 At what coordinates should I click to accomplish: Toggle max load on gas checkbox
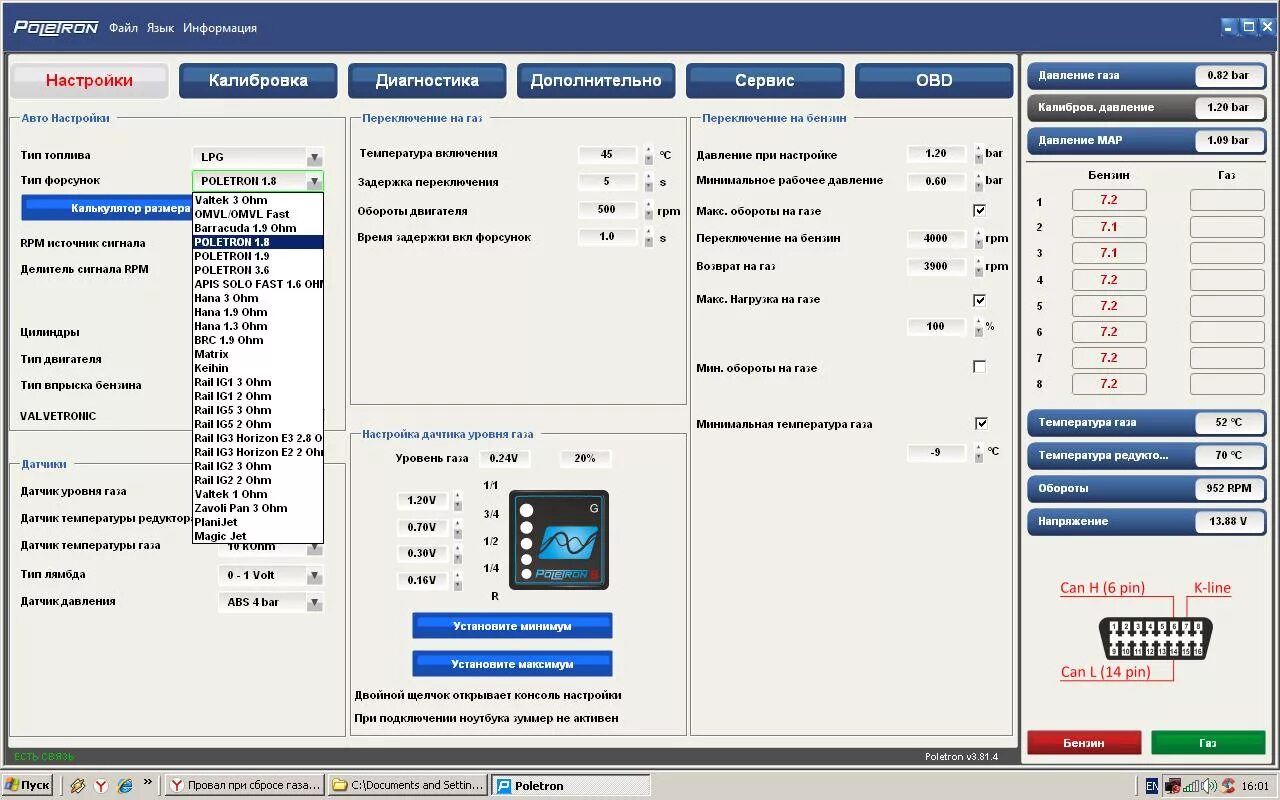[980, 300]
